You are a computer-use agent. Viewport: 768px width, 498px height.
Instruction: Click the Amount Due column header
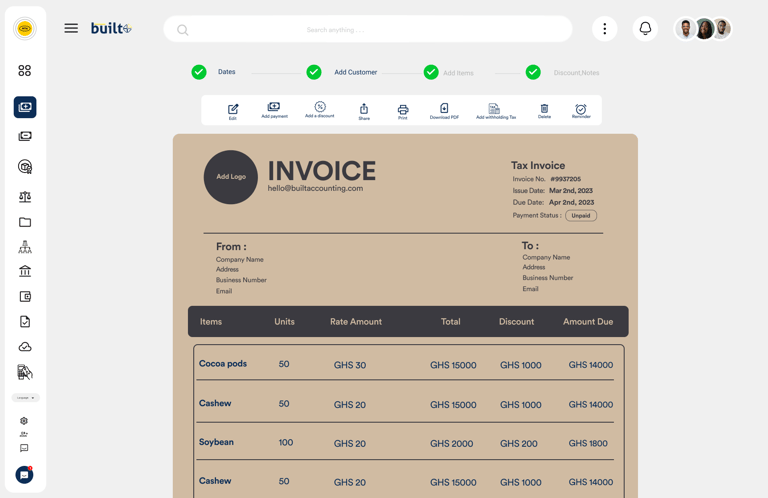pos(588,322)
